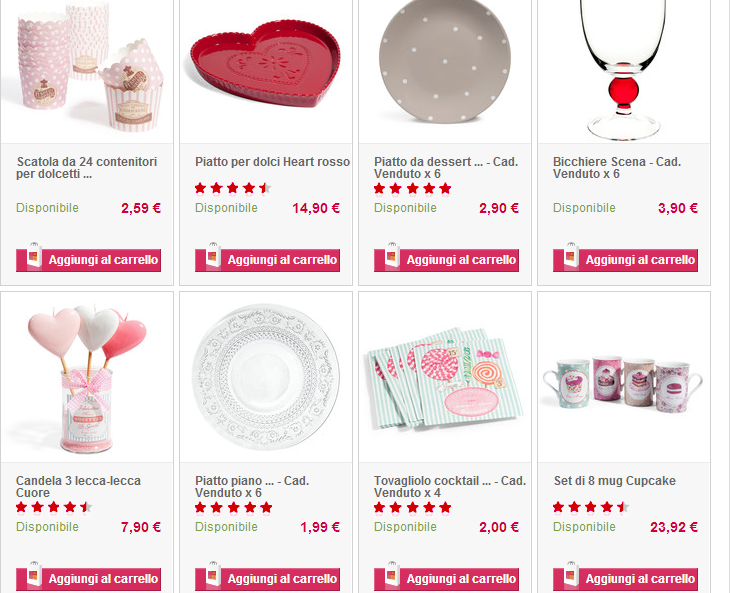The image size is (730, 593).
Task: Click shopping bag icon for cupcake containers box
Action: [x=34, y=255]
